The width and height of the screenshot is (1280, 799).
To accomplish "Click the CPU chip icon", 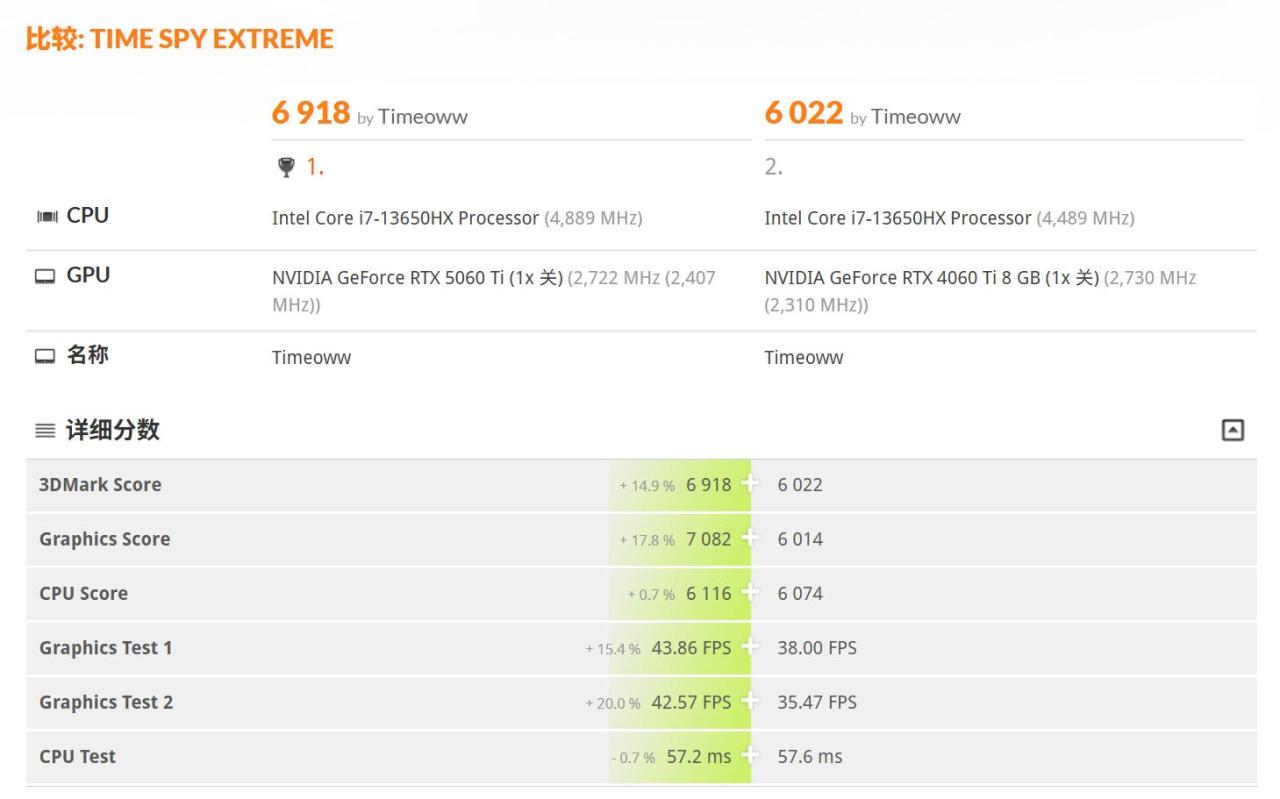I will coord(46,216).
